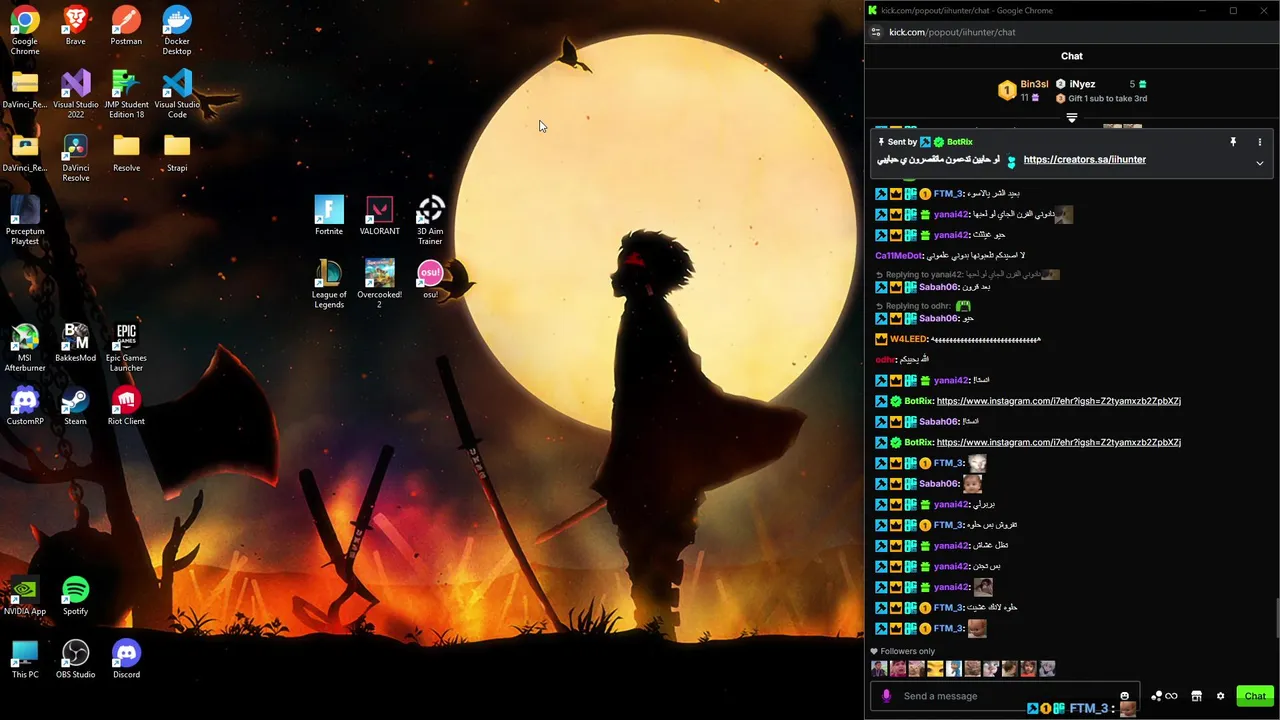Open Riot Client desktop shortcut
Image resolution: width=1280 pixels, height=720 pixels.
click(126, 406)
